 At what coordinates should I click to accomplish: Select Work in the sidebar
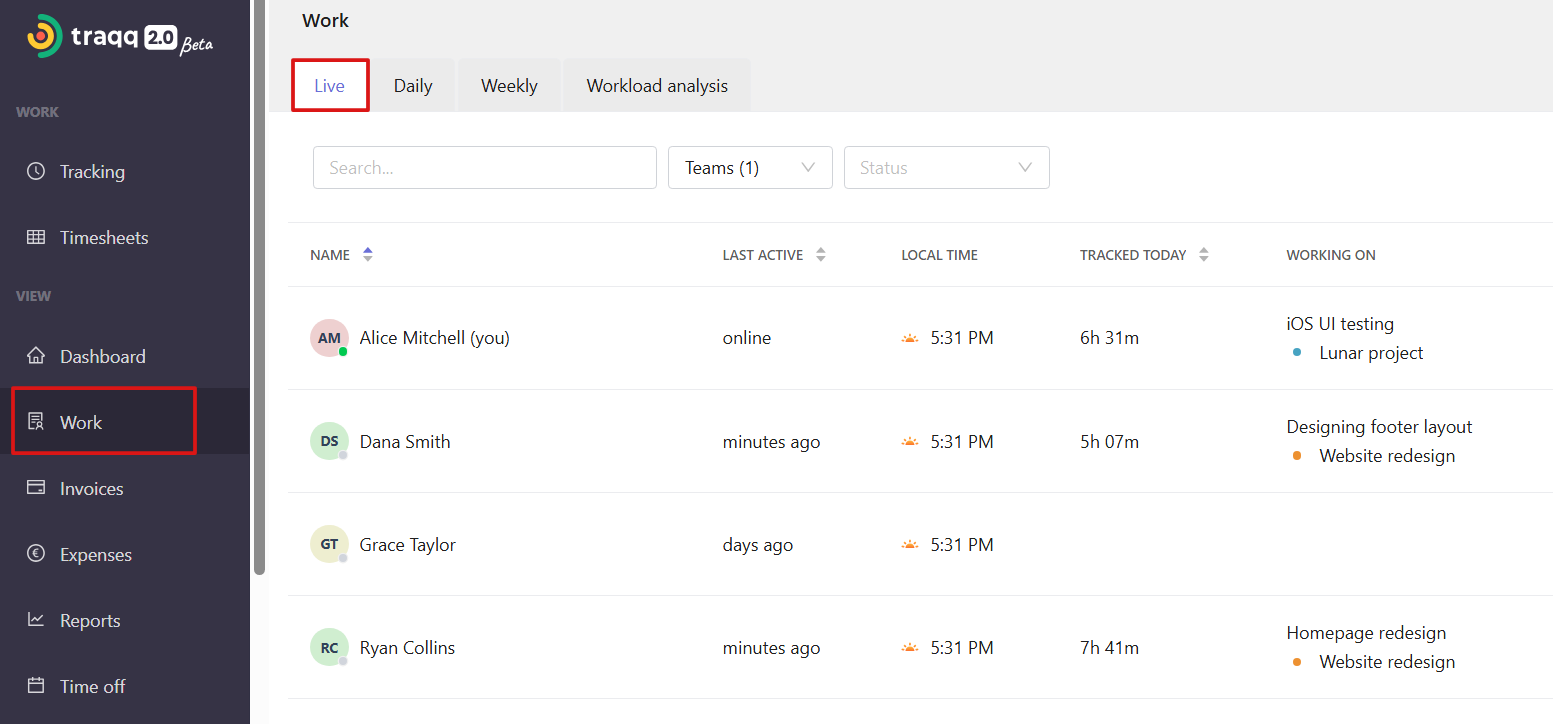pyautogui.click(x=125, y=422)
